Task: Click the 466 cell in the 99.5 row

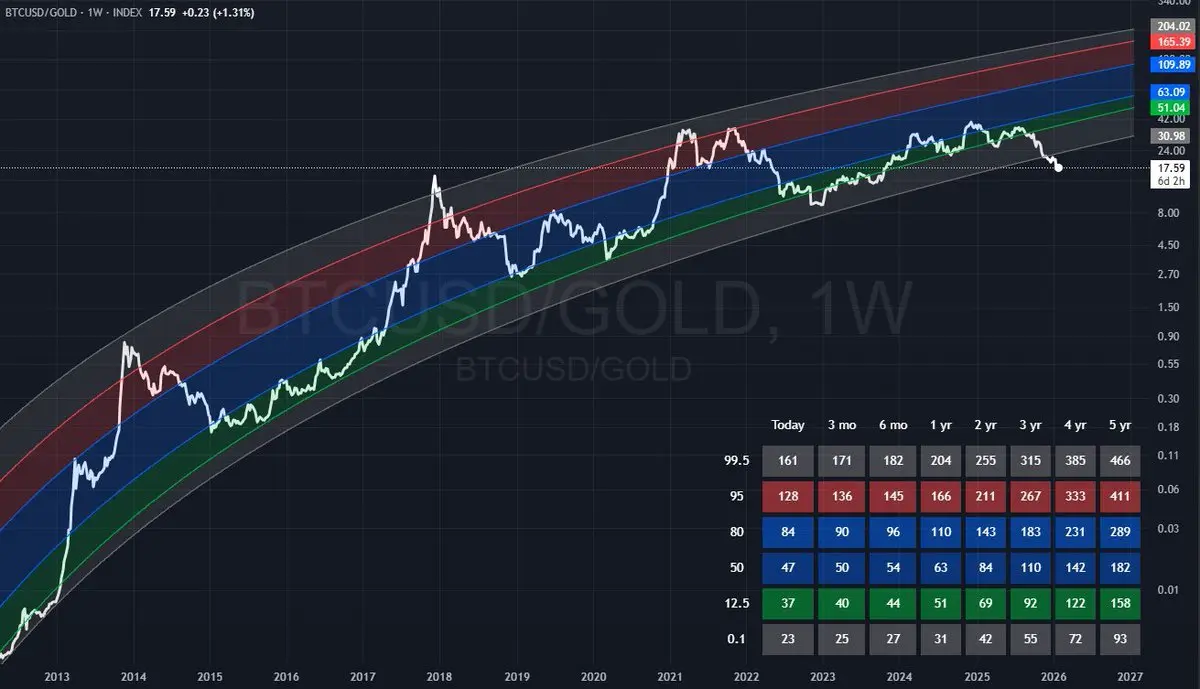Action: [1120, 462]
